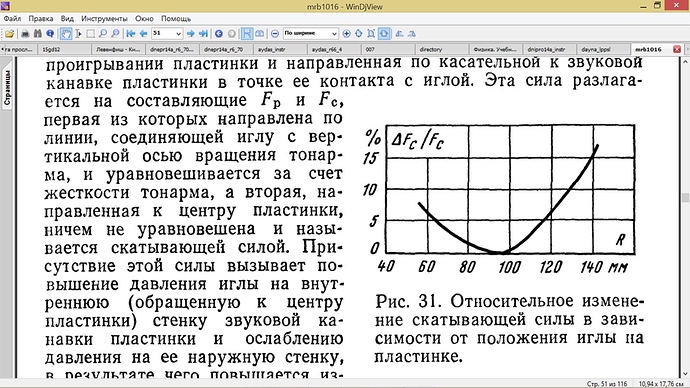The height and width of the screenshot is (388, 690).
Task: Switch to the dayna_lppsl tab
Action: coord(603,49)
